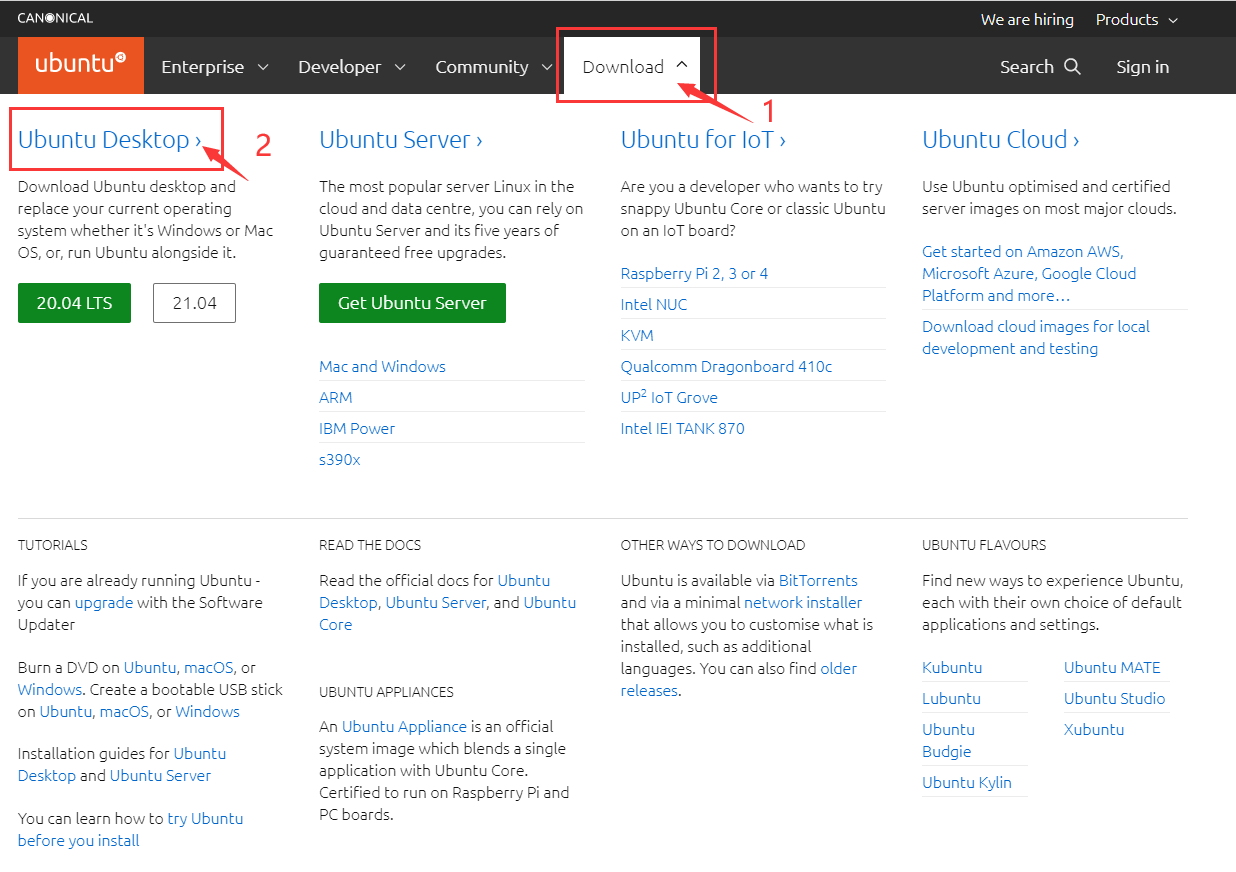Click Burn a DVD on Ubuntu link
Image resolution: width=1236 pixels, height=872 pixels.
(x=150, y=668)
